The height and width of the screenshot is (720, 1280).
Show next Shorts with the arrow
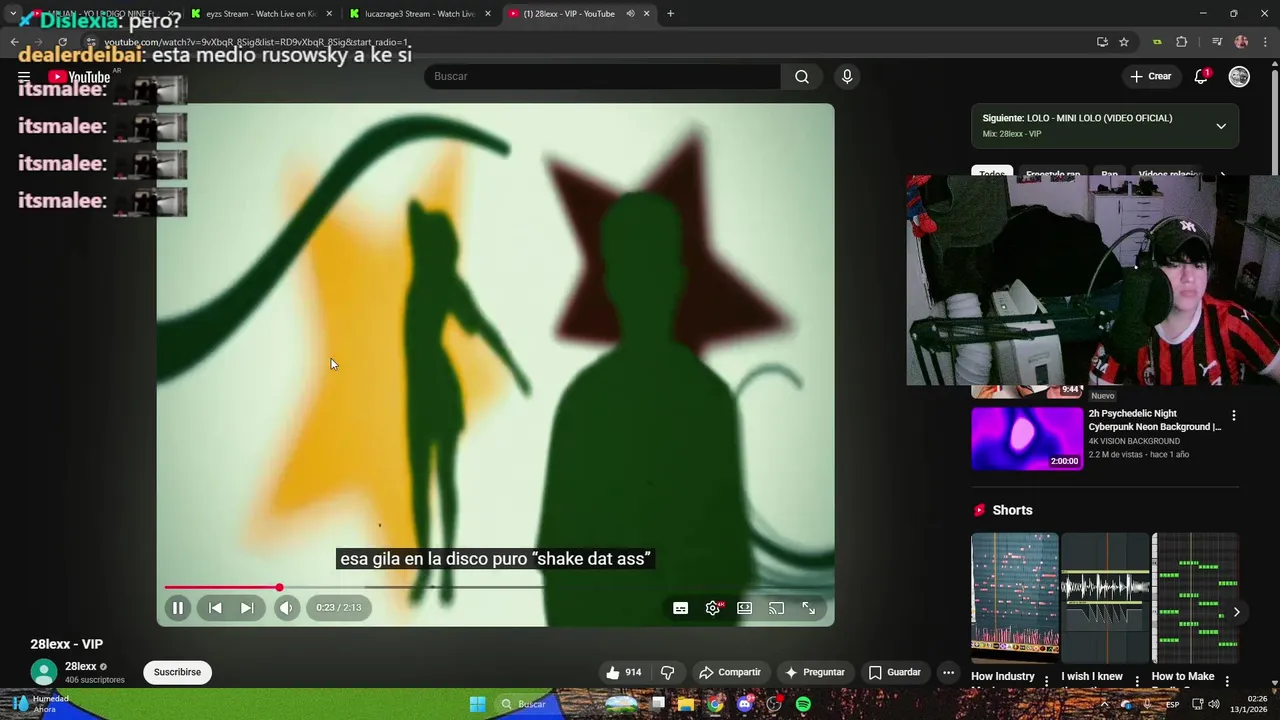click(x=1236, y=612)
